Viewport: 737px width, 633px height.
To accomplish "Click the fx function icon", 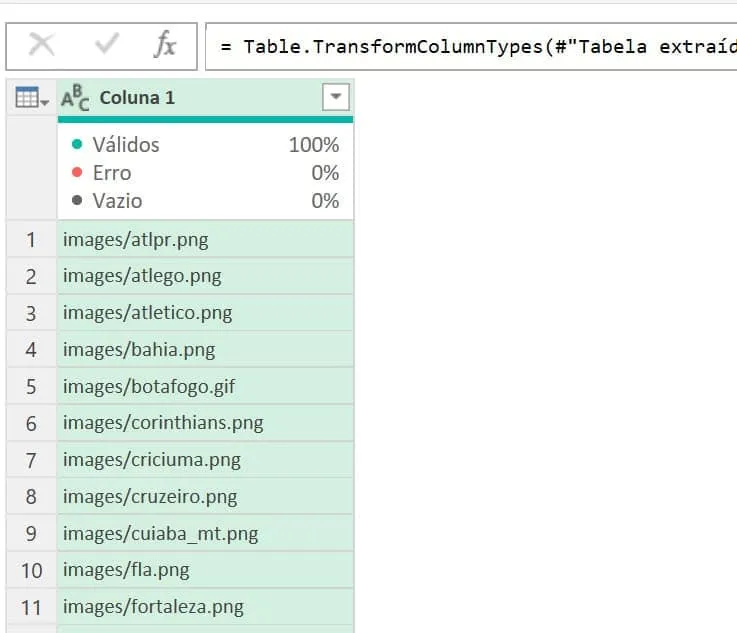I will (165, 45).
